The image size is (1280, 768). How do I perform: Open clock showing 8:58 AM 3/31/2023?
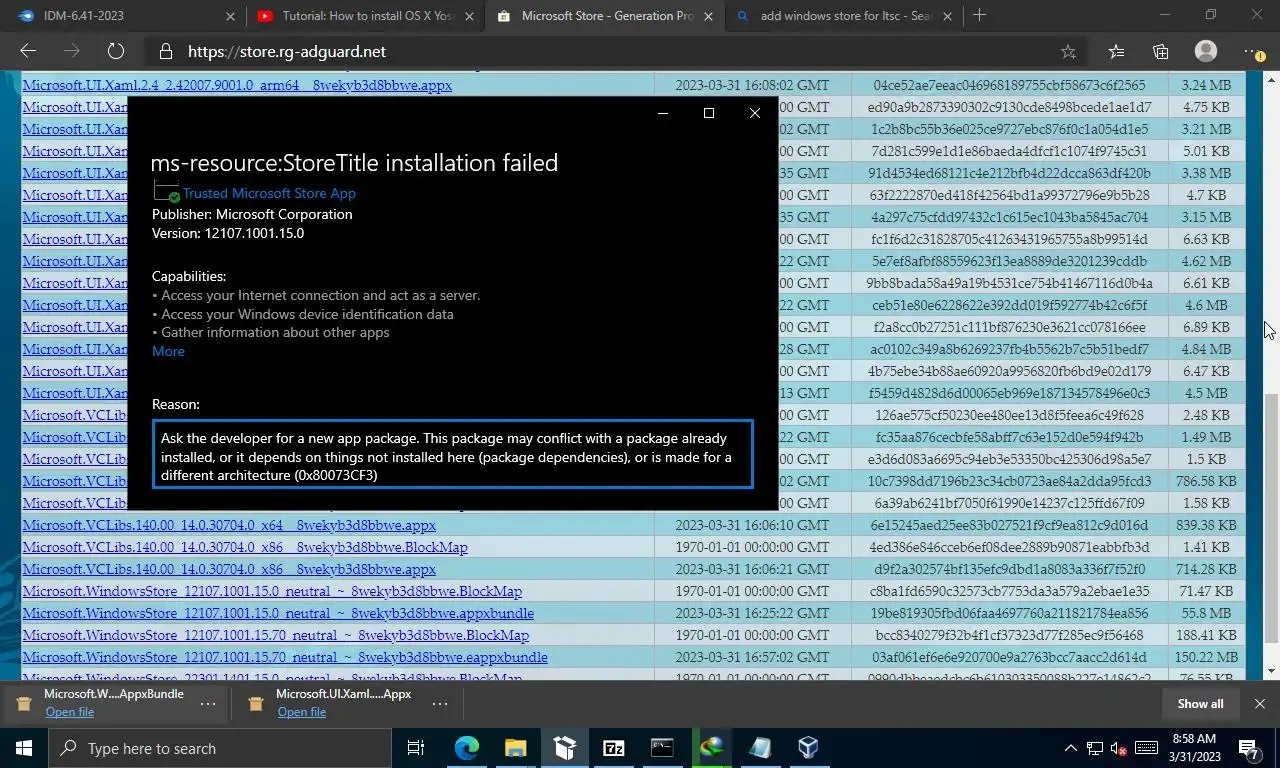pyautogui.click(x=1193, y=748)
